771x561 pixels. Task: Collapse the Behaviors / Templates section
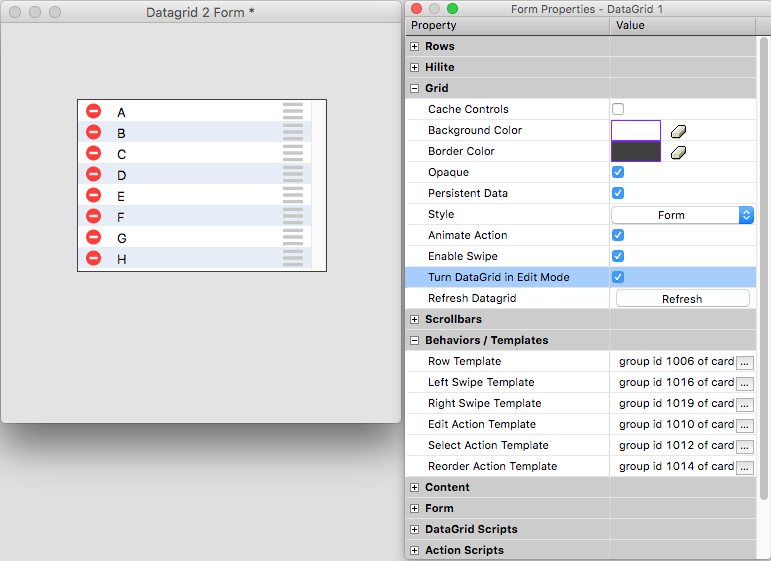pyautogui.click(x=415, y=341)
